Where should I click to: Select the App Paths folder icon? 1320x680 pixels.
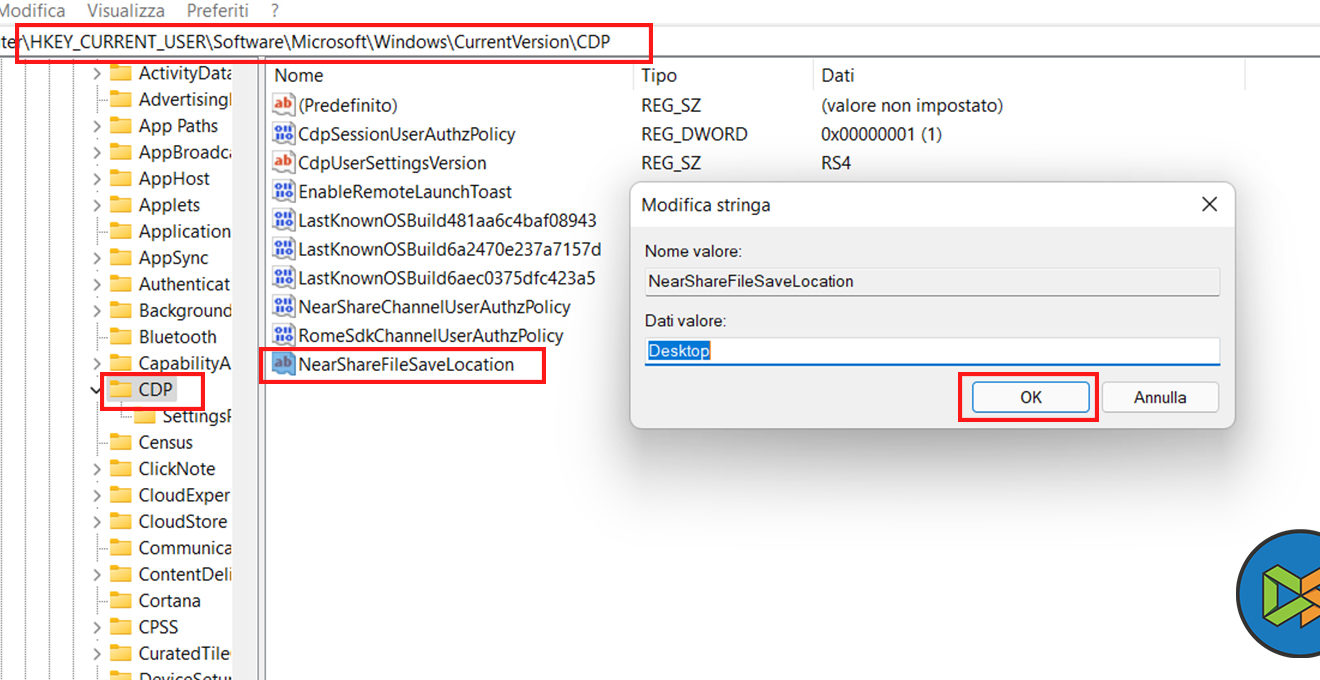tap(121, 126)
